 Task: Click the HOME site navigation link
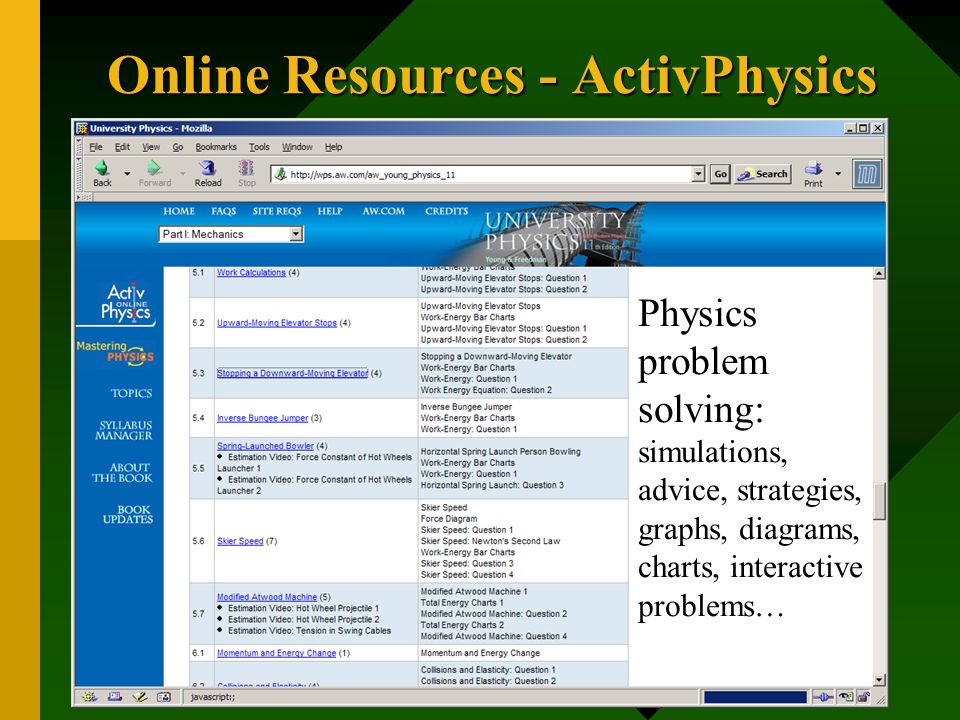pyautogui.click(x=179, y=211)
